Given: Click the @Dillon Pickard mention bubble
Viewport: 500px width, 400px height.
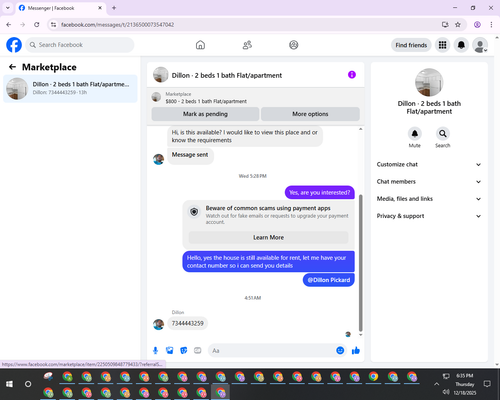Looking at the screenshot, I should (x=329, y=280).
